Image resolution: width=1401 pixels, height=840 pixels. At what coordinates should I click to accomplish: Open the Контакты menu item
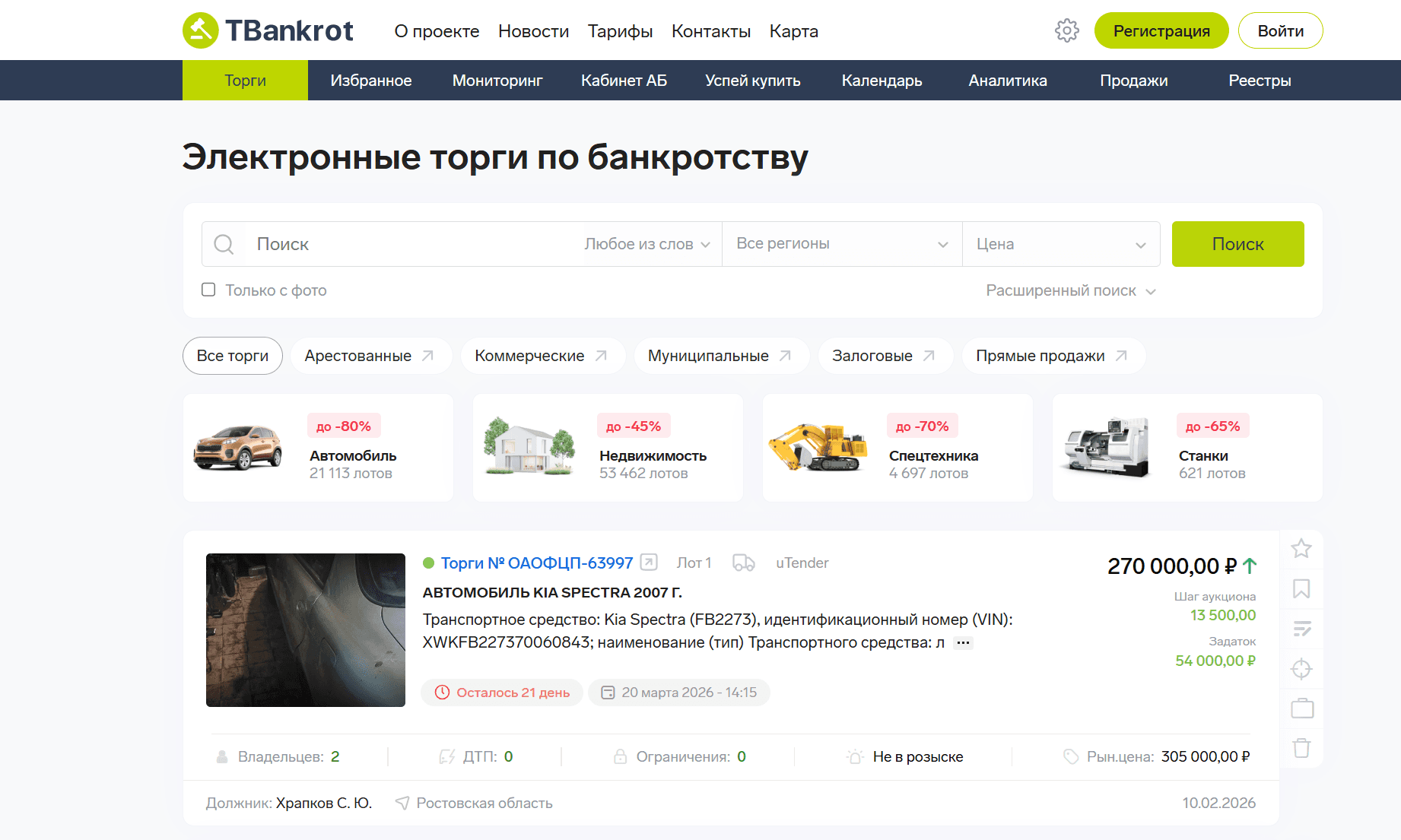[x=711, y=31]
